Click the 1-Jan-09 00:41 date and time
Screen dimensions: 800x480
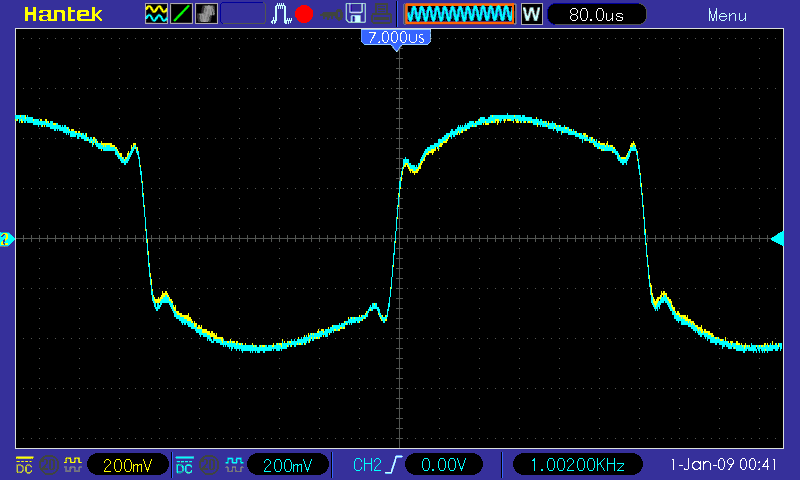723,465
